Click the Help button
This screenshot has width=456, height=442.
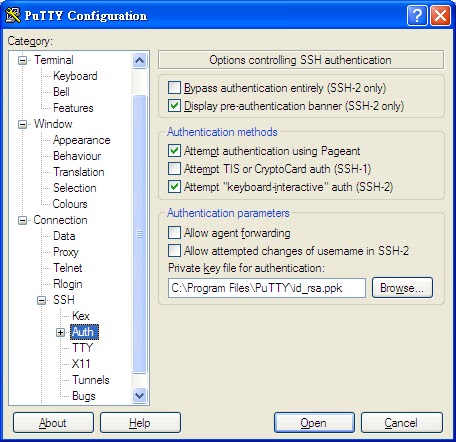pos(140,423)
